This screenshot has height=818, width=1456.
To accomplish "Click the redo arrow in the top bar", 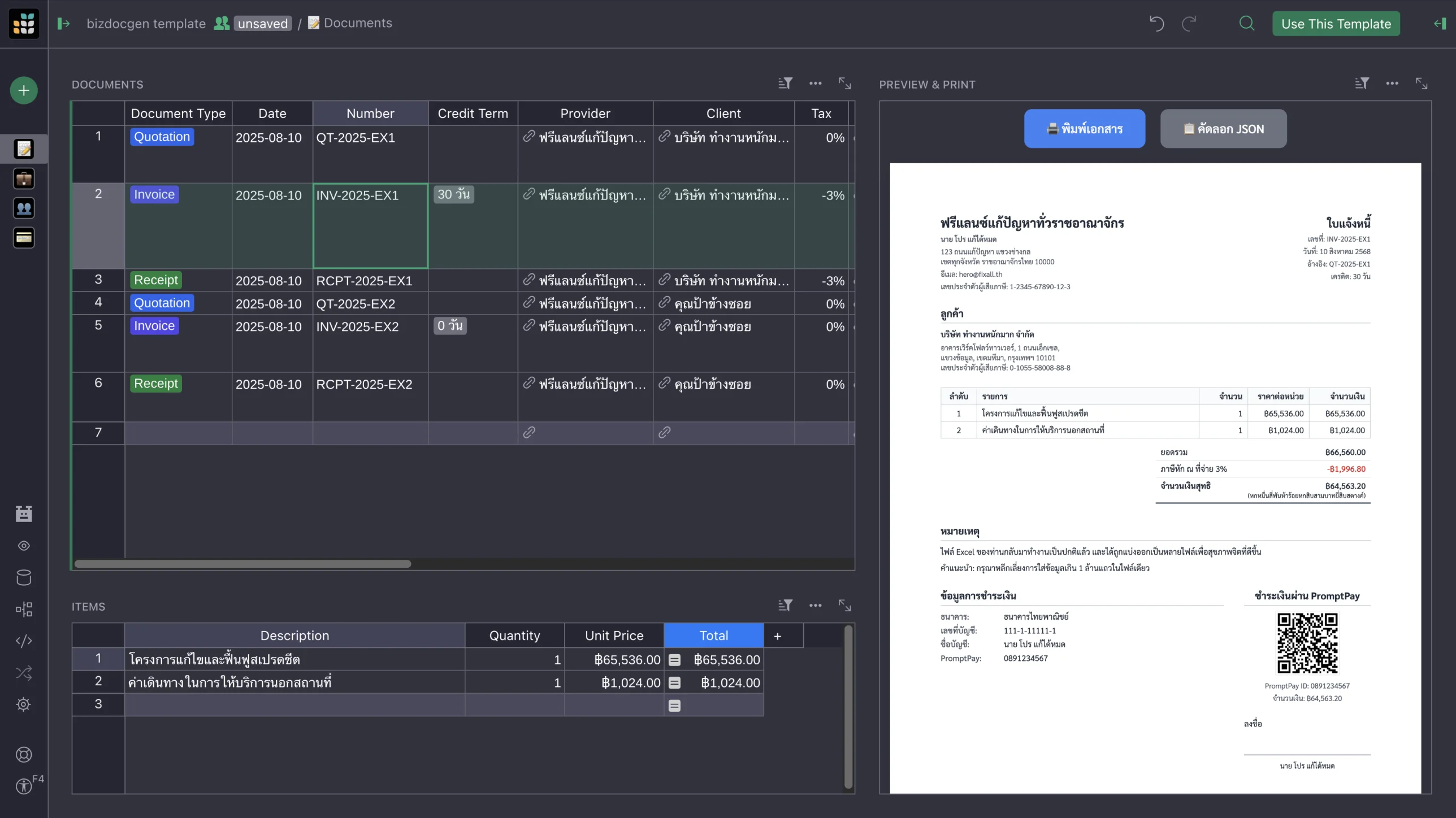I will click(1189, 23).
